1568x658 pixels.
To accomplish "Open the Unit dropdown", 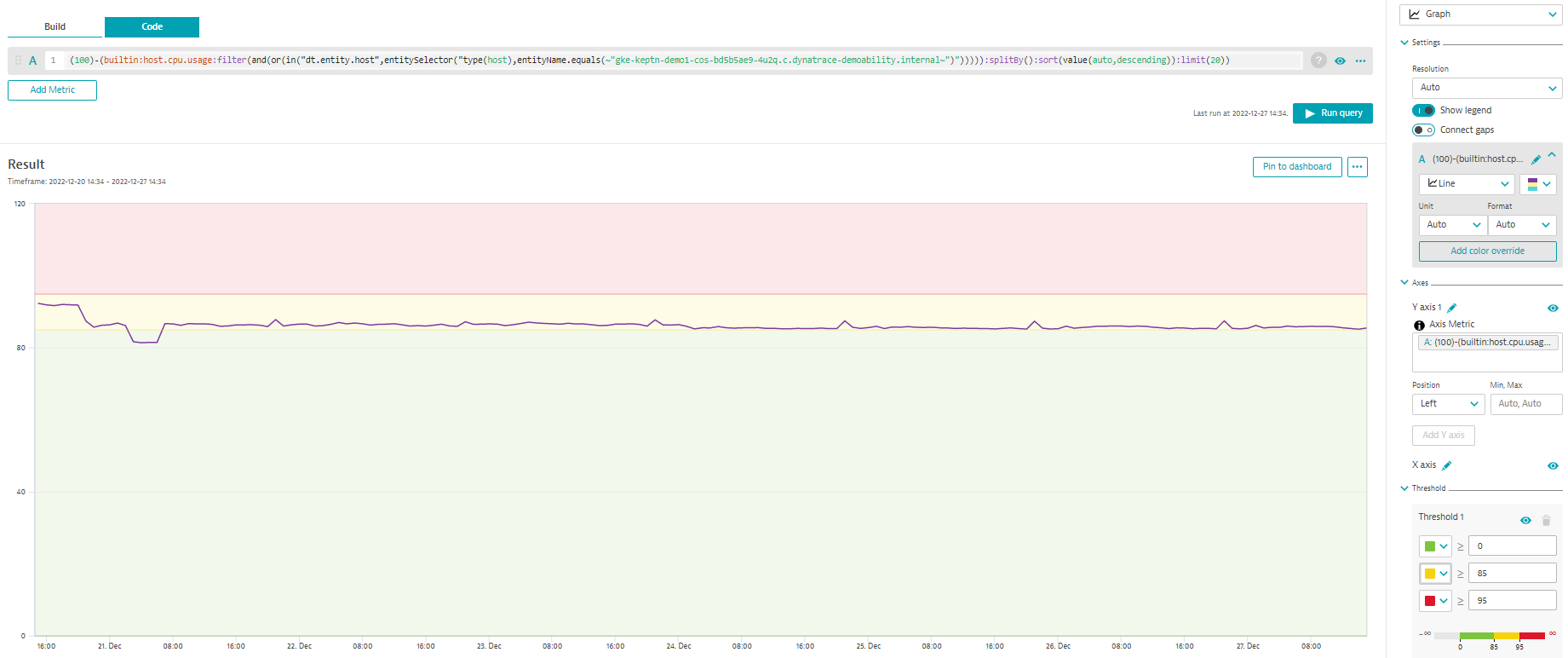I will pyautogui.click(x=1453, y=225).
